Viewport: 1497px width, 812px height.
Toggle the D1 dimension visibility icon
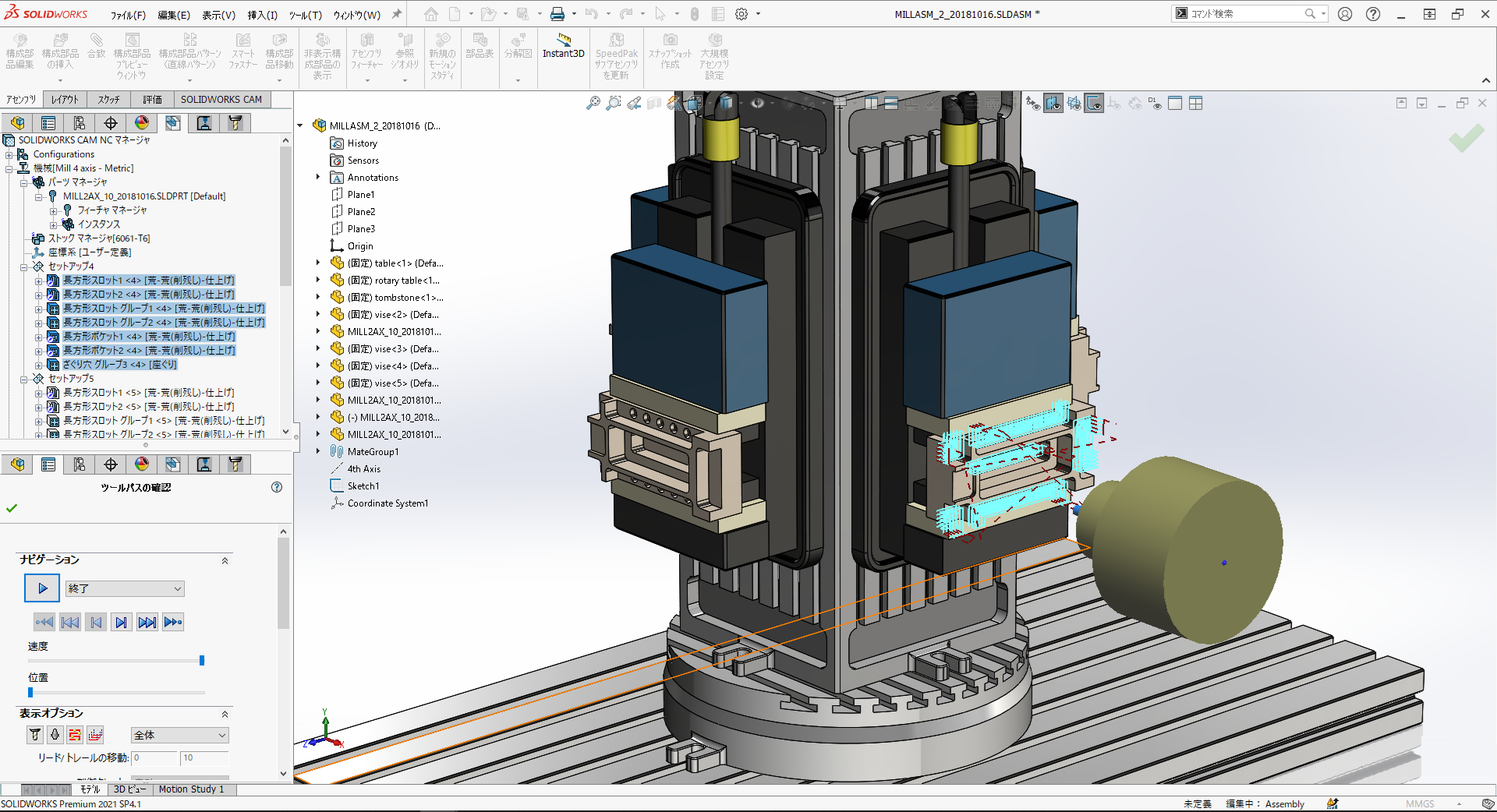1155,103
